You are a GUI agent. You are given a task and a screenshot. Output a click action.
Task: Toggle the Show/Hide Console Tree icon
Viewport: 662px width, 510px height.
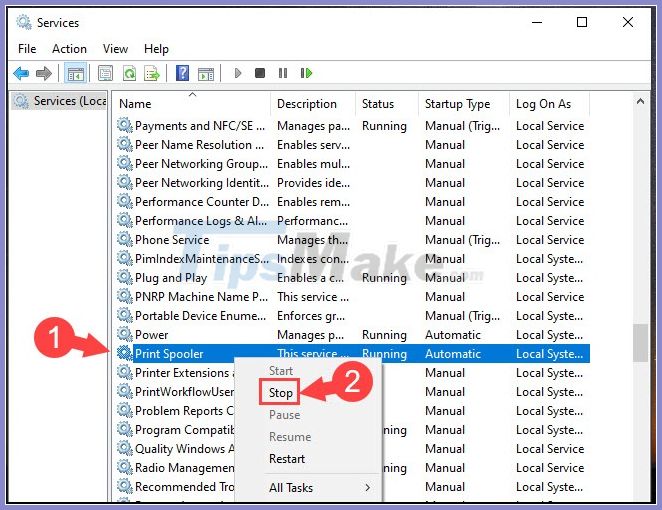coord(75,73)
